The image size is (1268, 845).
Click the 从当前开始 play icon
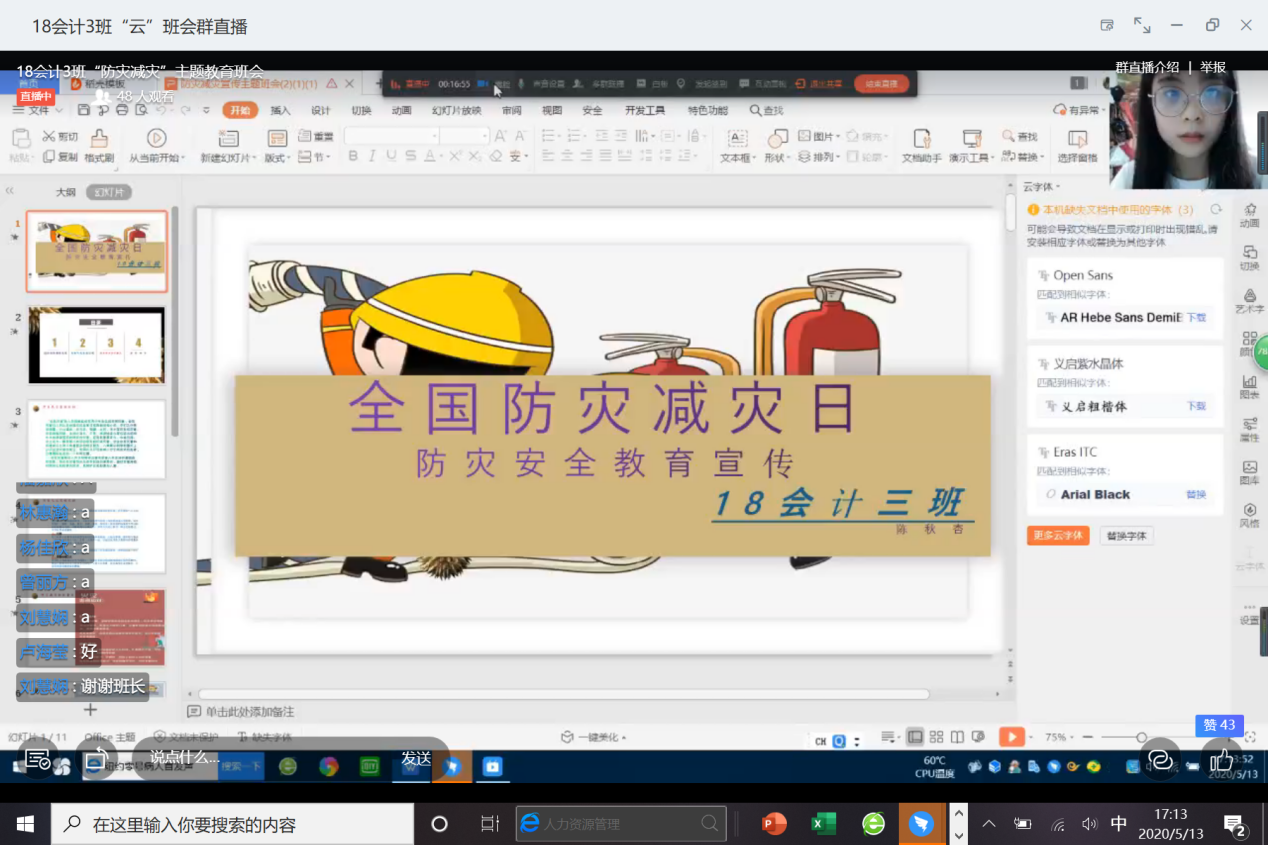tap(156, 138)
